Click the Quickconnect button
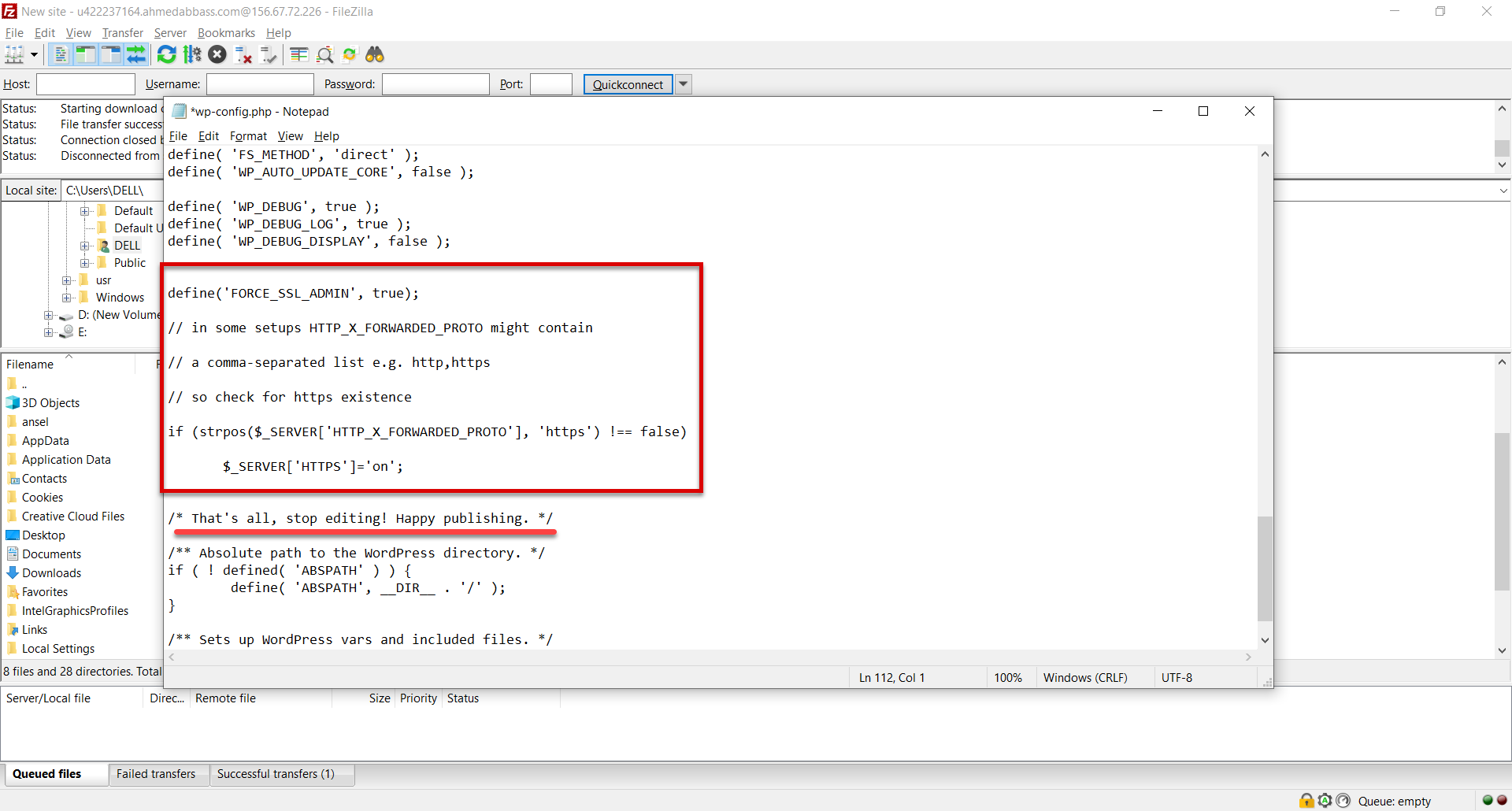The width and height of the screenshot is (1512, 811). 628,84
